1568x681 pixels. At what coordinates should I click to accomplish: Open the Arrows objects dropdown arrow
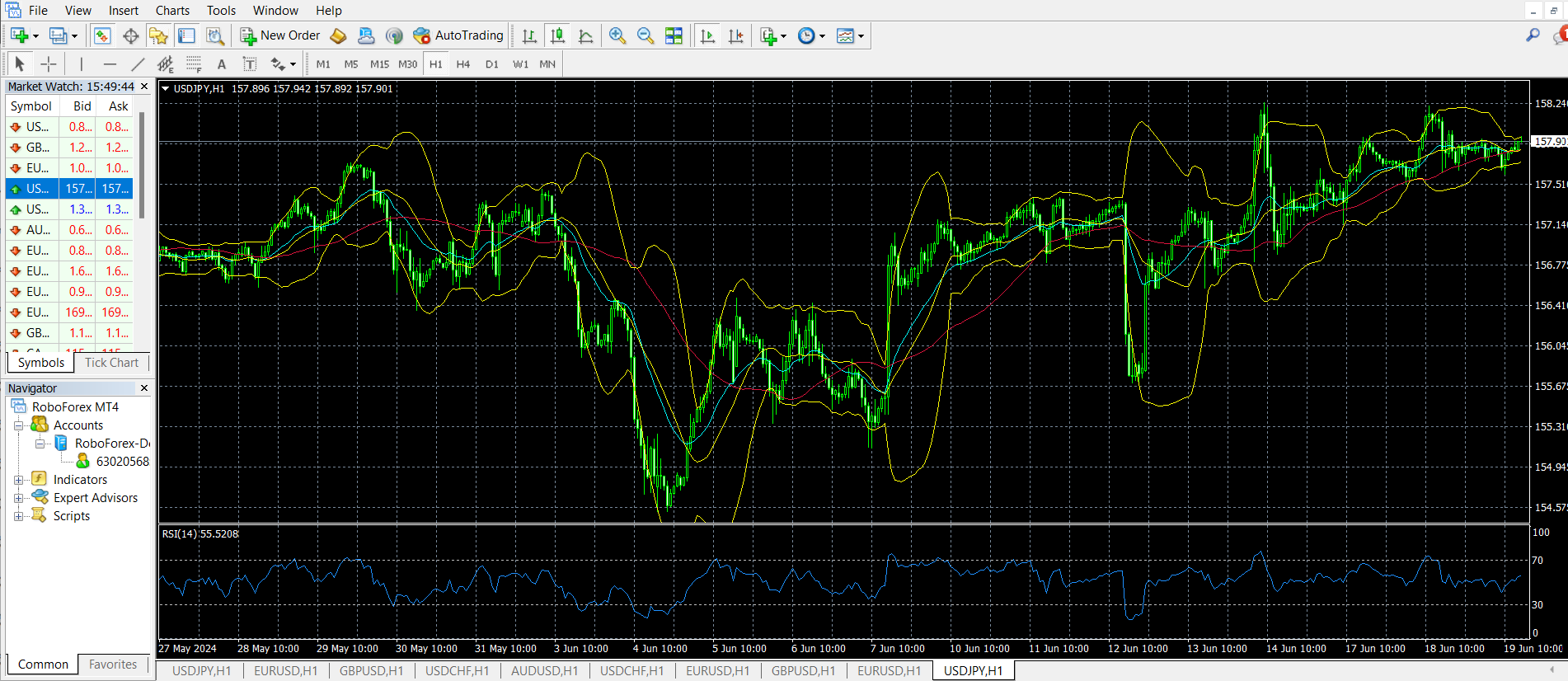click(x=293, y=64)
